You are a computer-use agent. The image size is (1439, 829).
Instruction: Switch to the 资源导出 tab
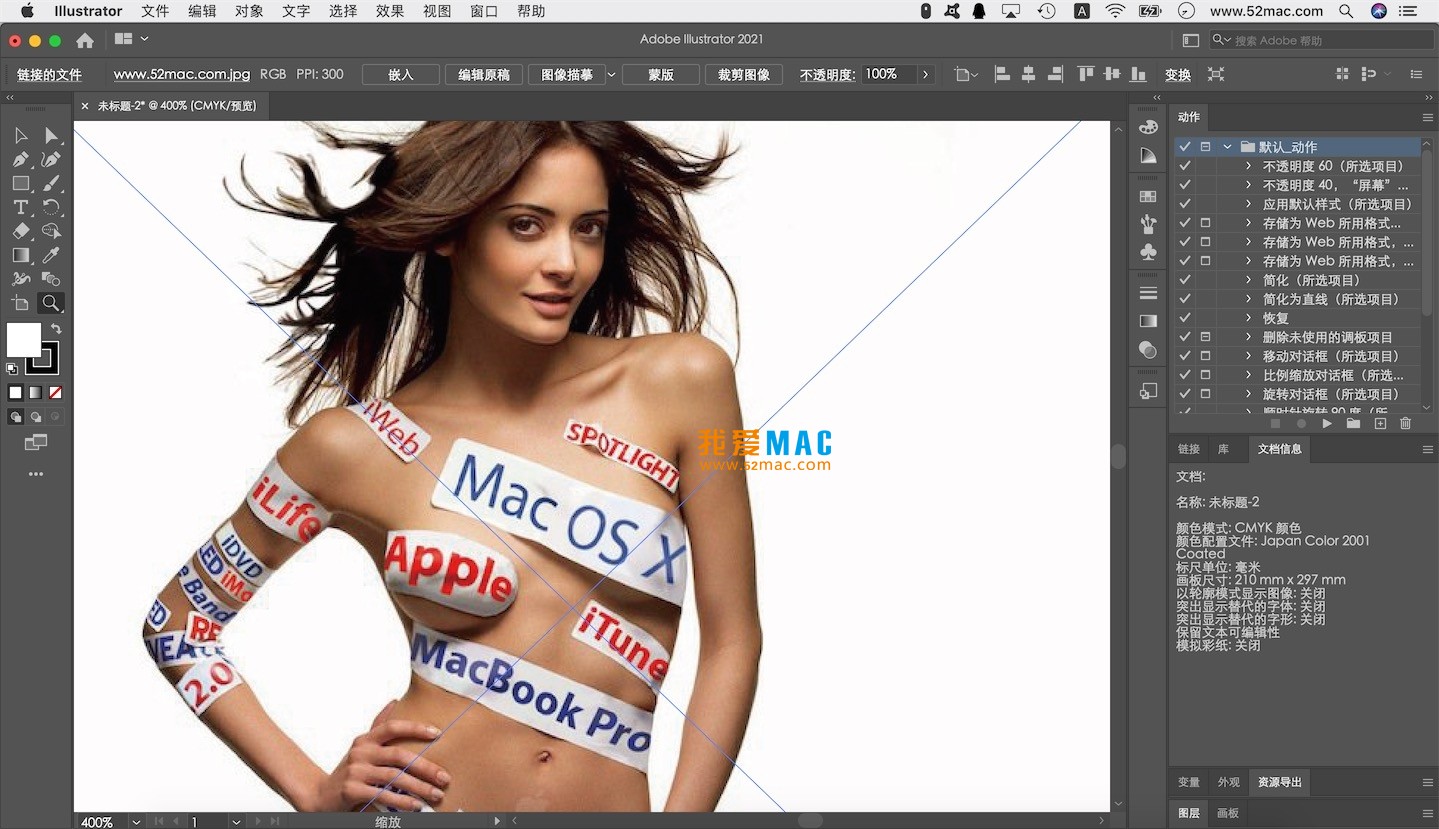coord(1280,782)
